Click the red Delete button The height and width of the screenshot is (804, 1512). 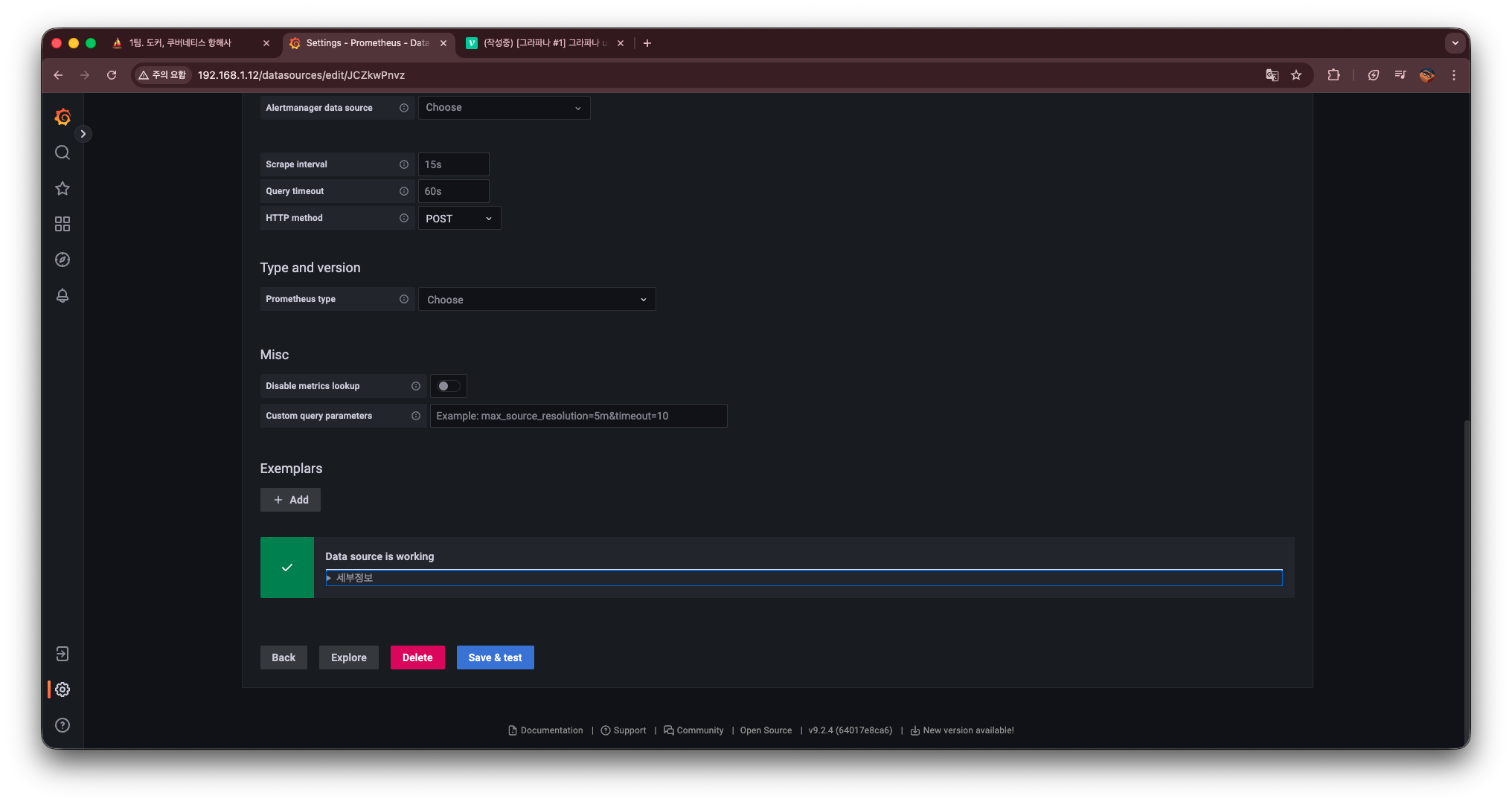coord(417,657)
